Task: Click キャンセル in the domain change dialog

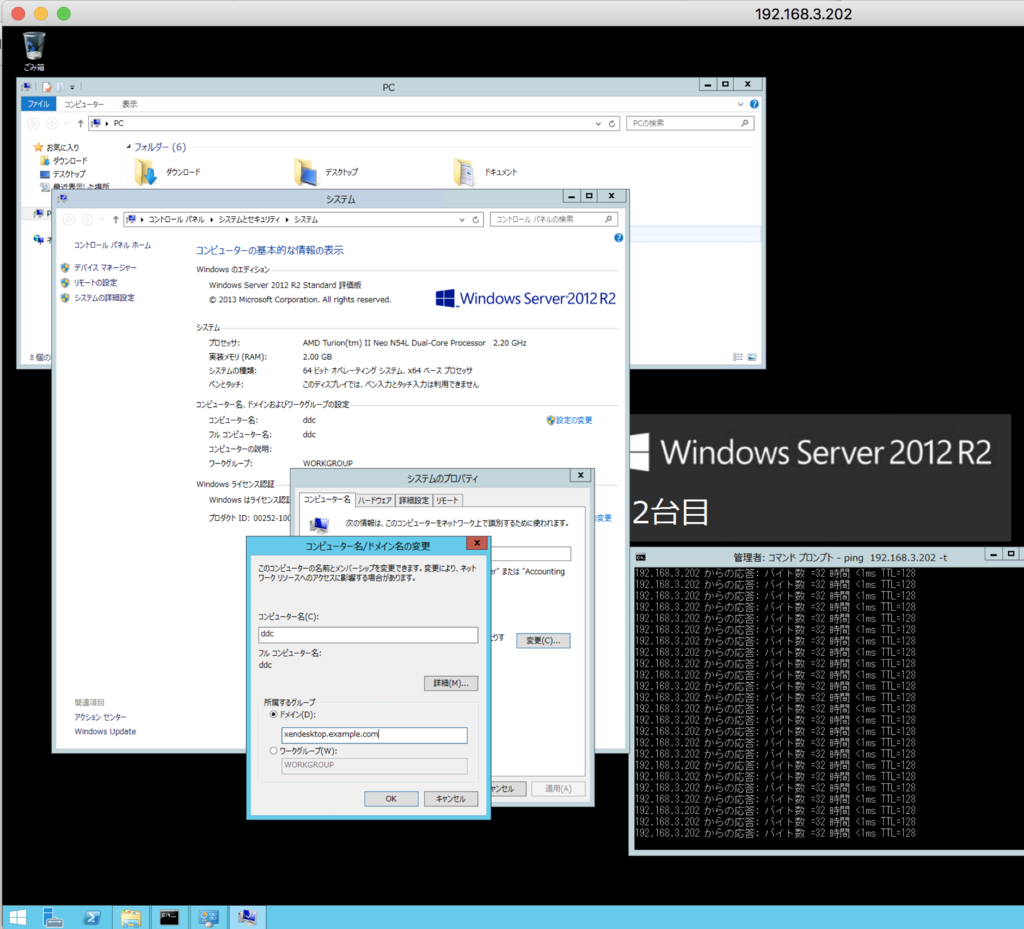Action: pos(451,798)
